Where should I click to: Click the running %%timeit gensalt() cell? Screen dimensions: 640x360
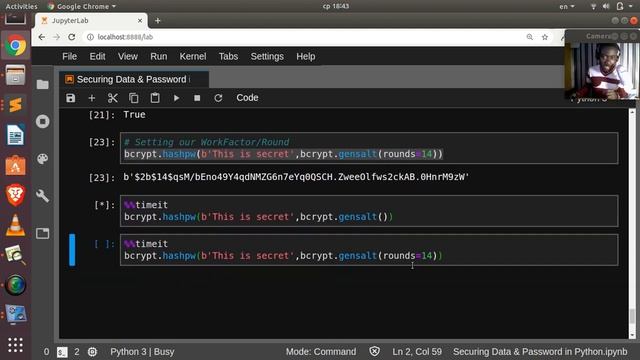(x=369, y=211)
